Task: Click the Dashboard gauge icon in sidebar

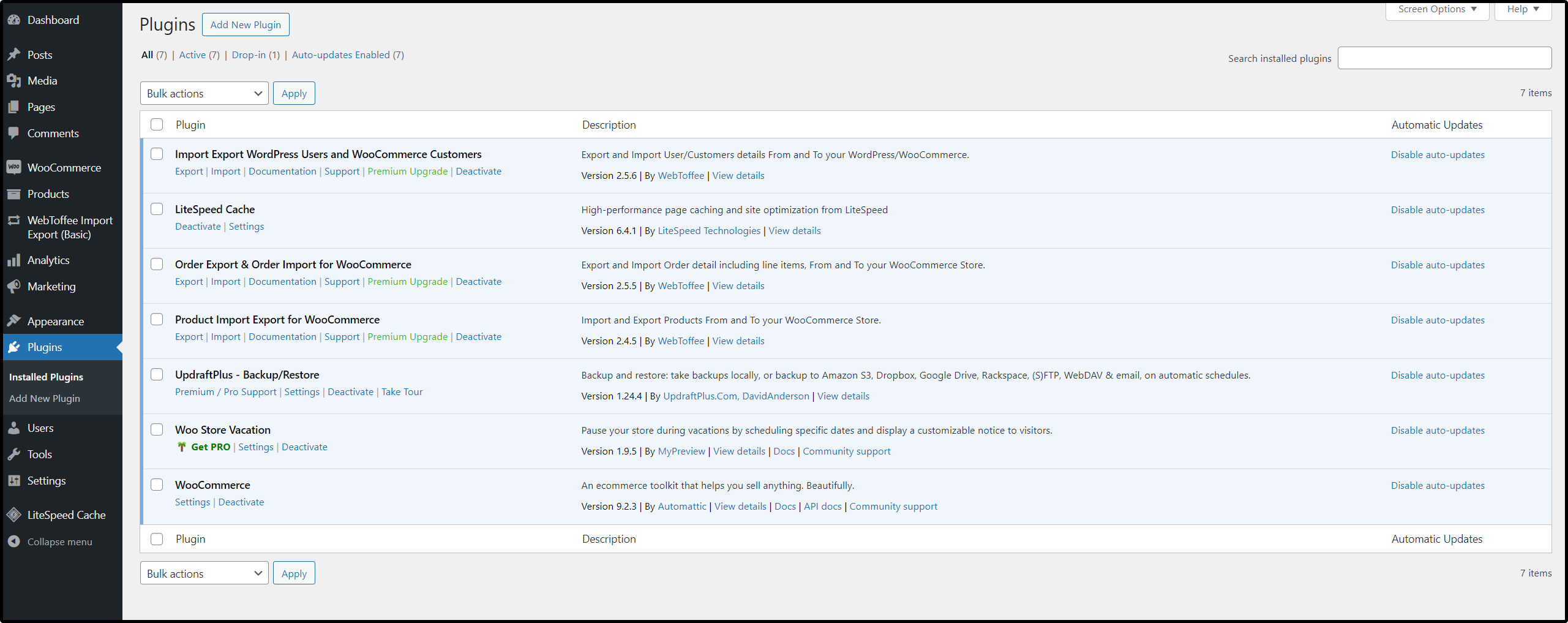Action: [13, 20]
